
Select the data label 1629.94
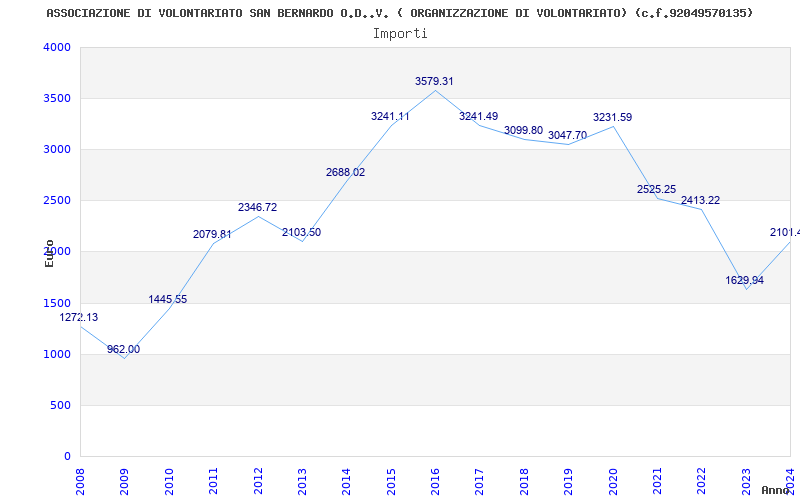745,281
